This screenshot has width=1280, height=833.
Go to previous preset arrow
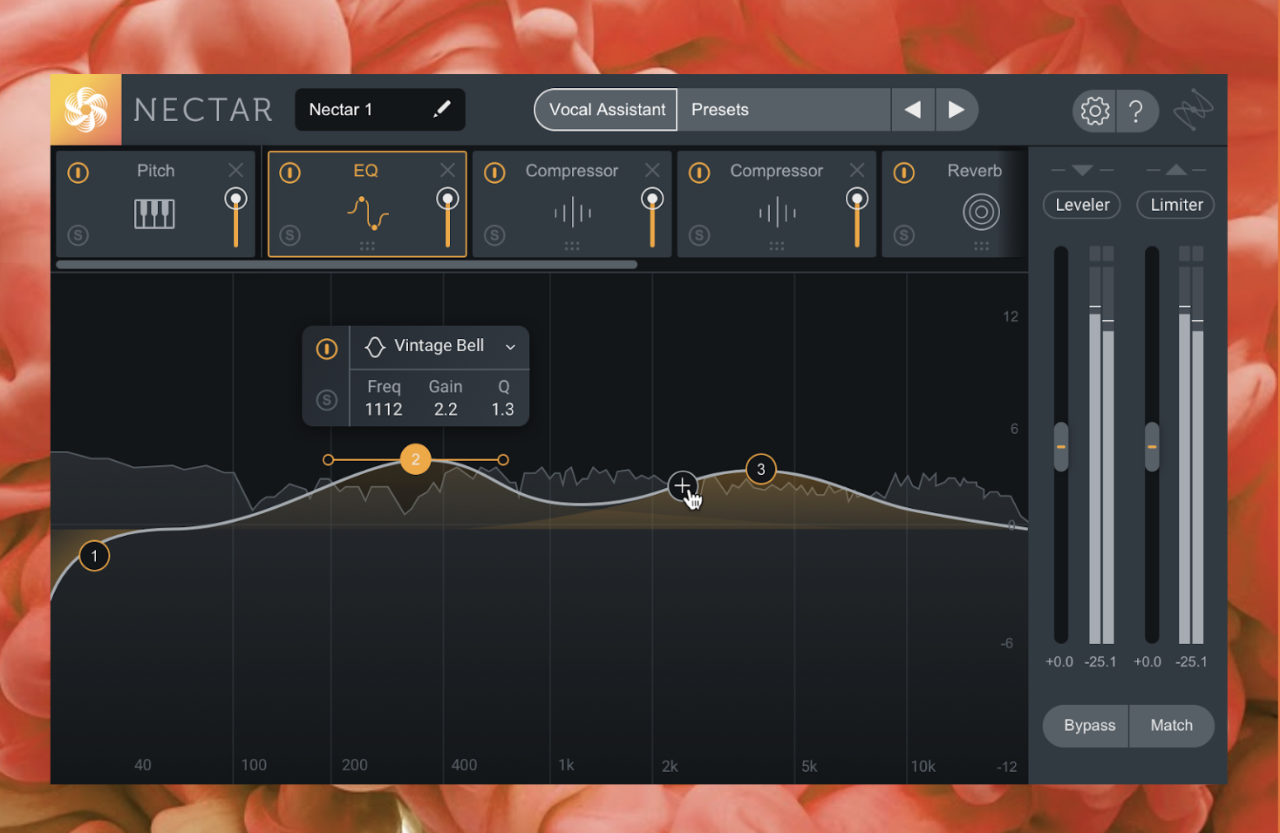pos(913,110)
